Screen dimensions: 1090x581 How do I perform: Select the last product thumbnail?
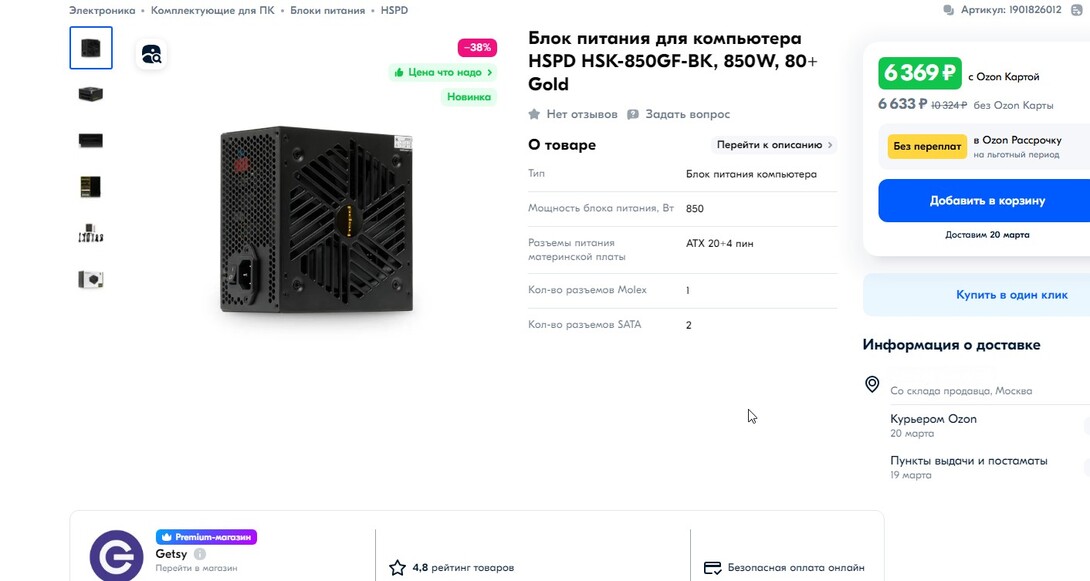point(91,280)
